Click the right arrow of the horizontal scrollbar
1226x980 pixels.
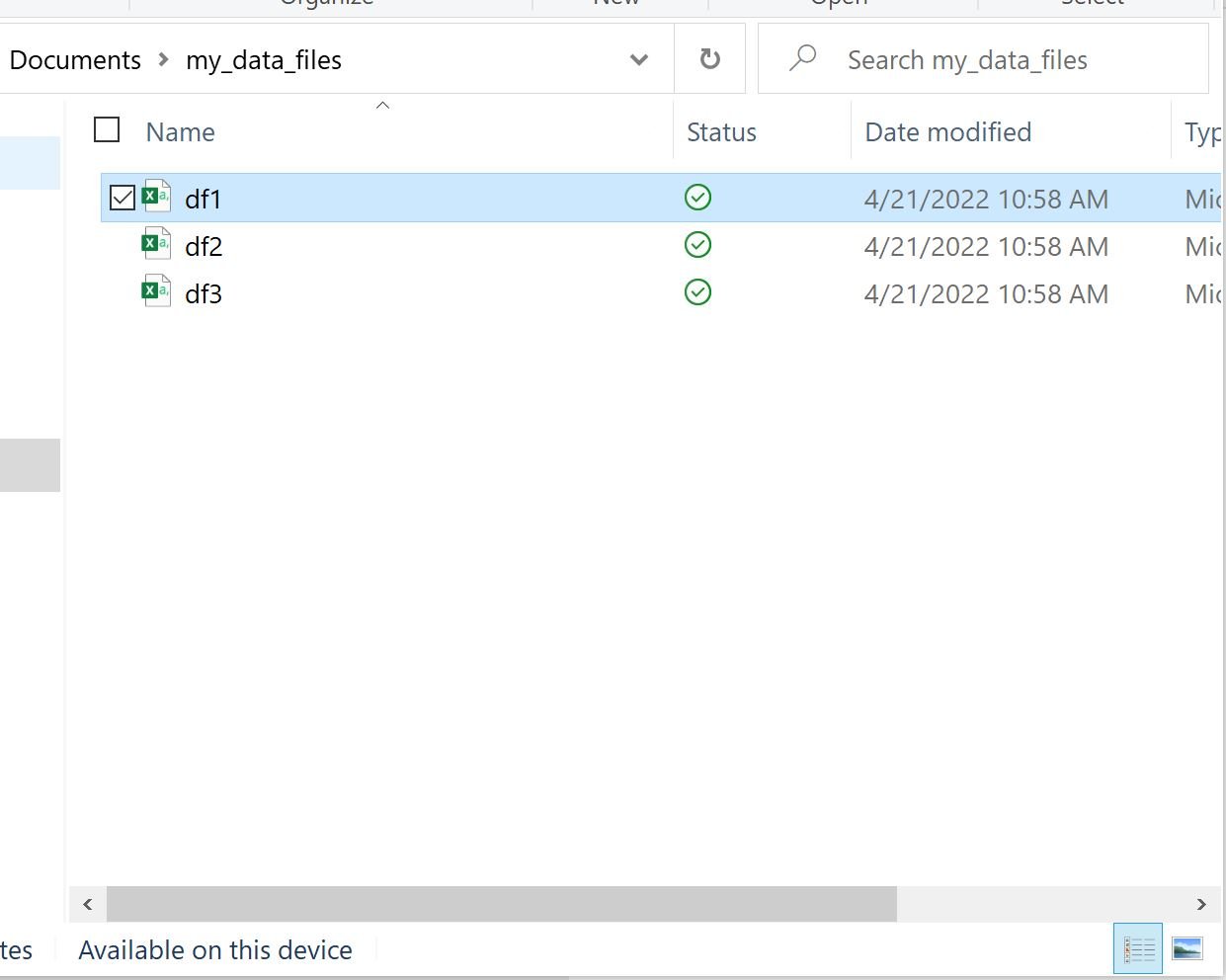click(1201, 904)
